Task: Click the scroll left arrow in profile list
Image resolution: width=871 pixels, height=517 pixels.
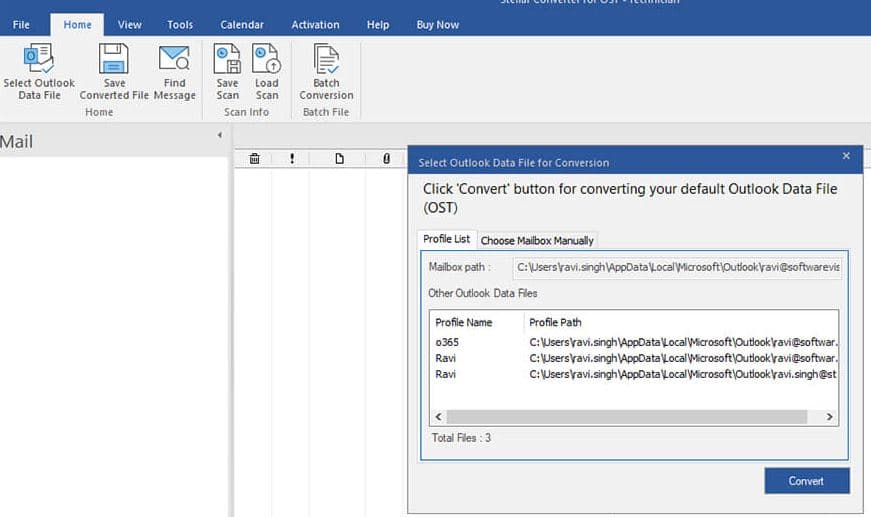Action: 439,416
